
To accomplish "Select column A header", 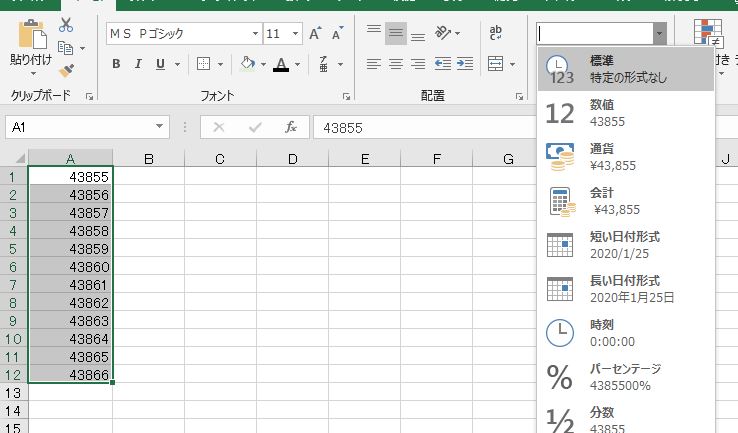I will point(70,159).
